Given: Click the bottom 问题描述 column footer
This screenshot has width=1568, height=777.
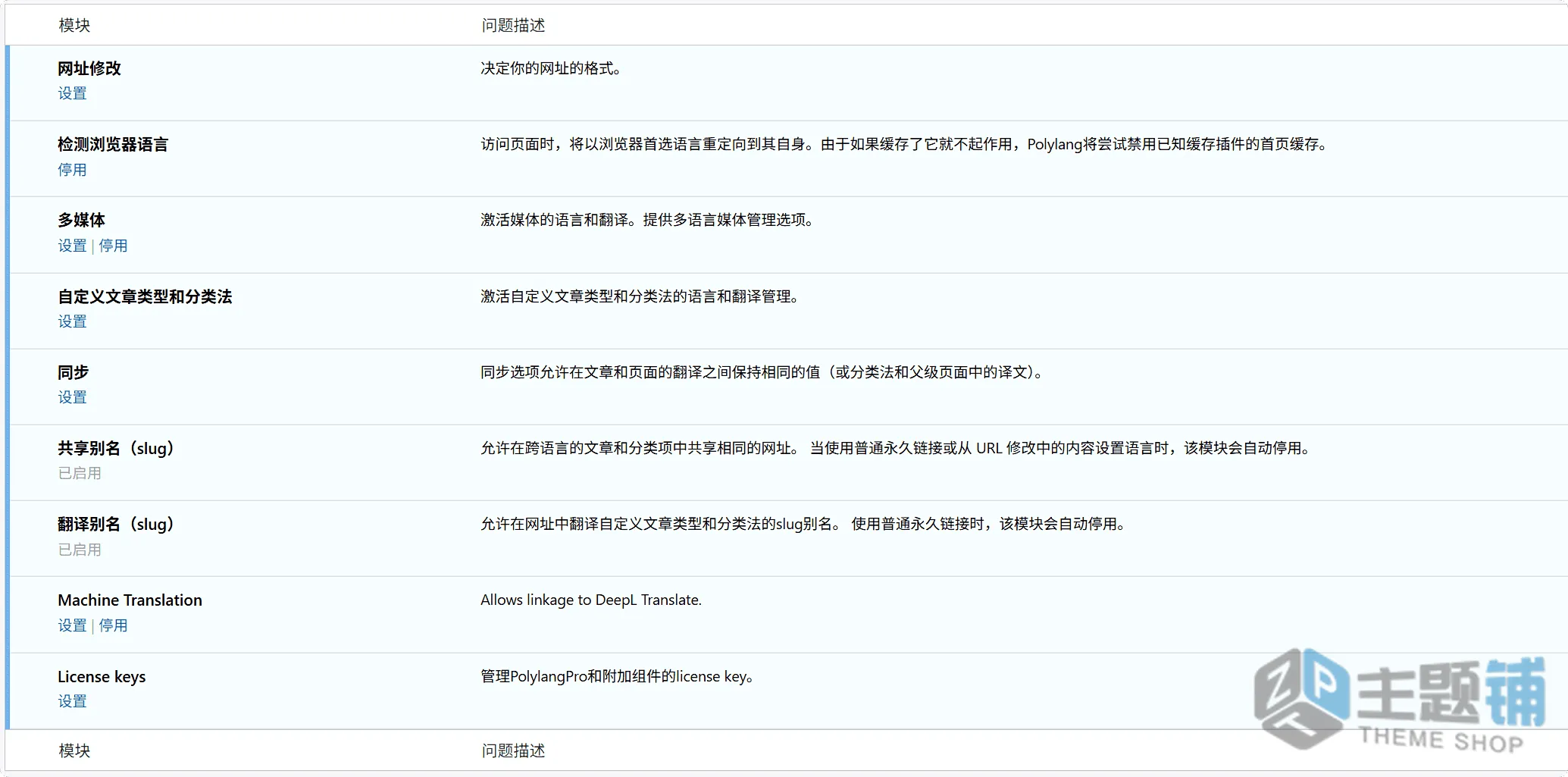Looking at the screenshot, I should (513, 750).
